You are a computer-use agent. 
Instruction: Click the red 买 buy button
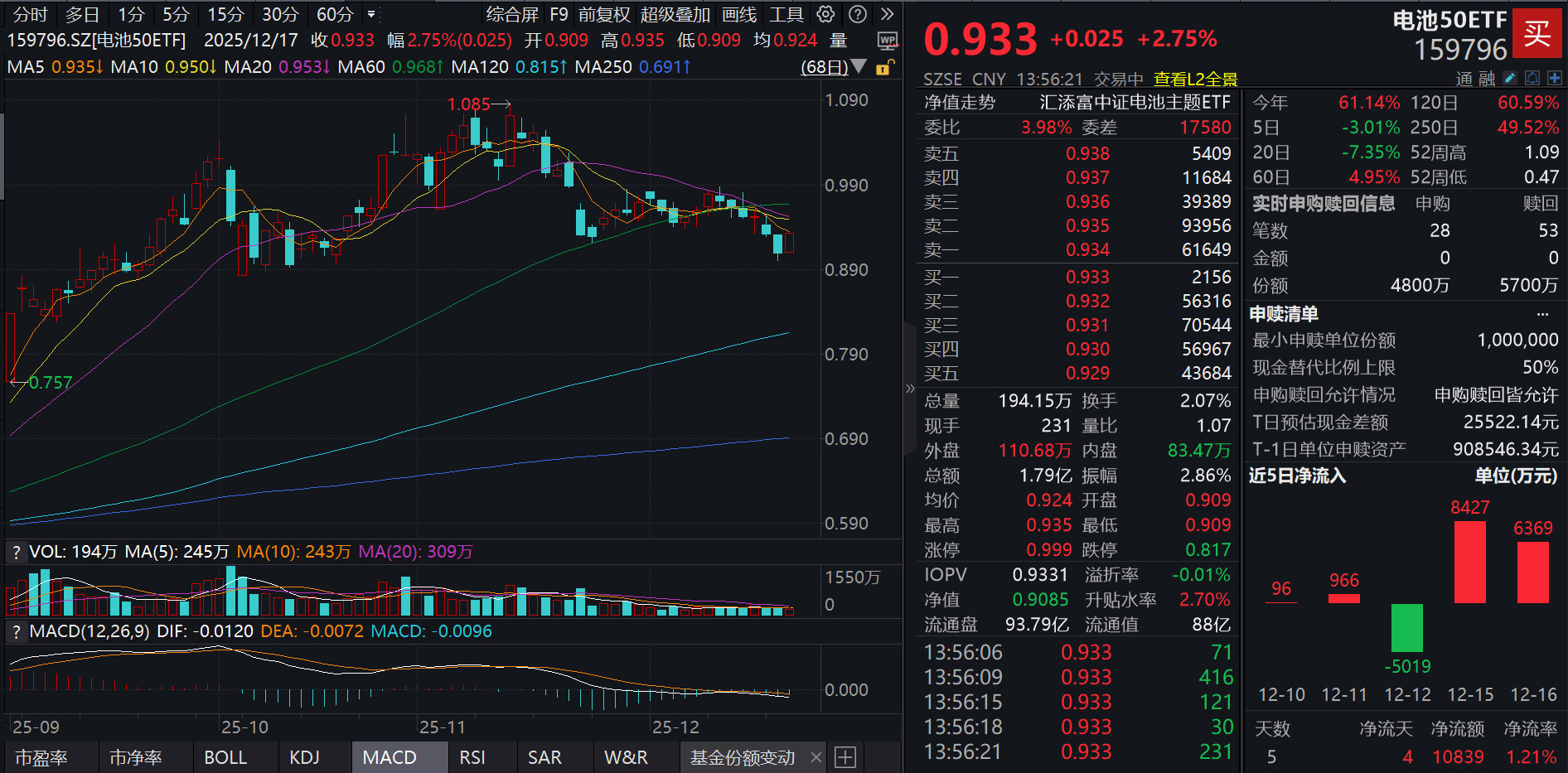pyautogui.click(x=1538, y=33)
